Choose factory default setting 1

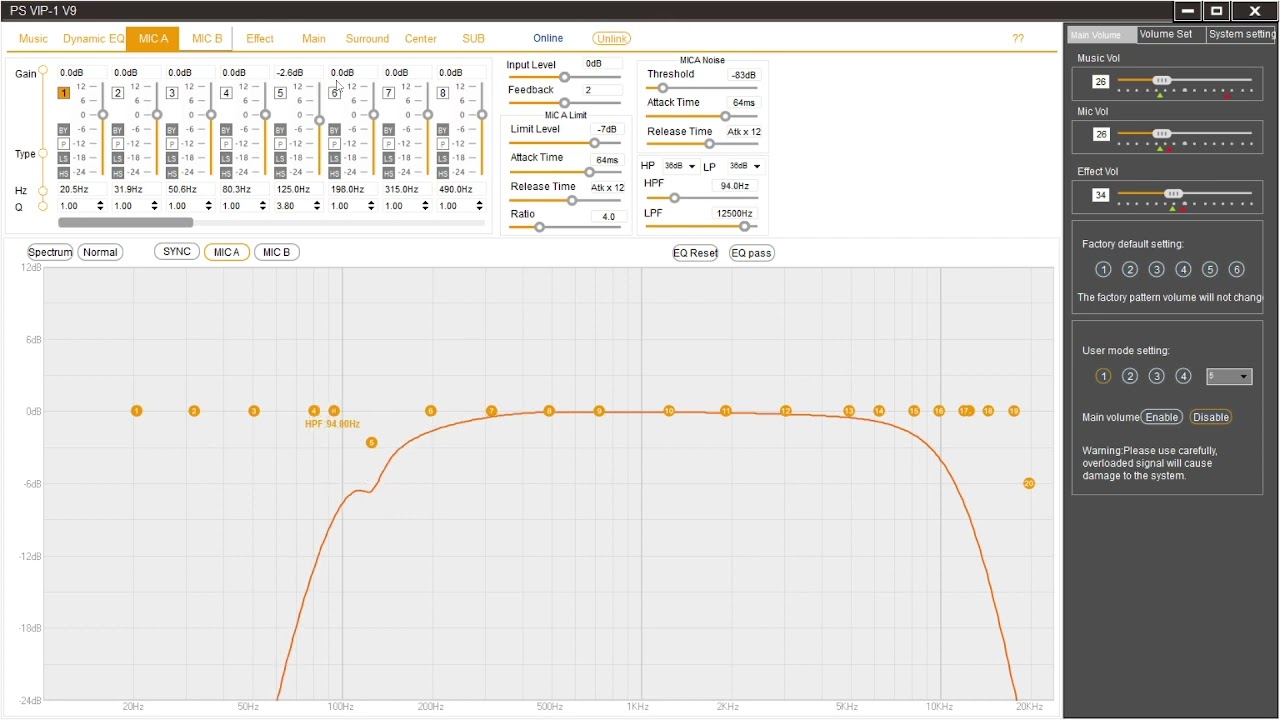(x=1103, y=269)
